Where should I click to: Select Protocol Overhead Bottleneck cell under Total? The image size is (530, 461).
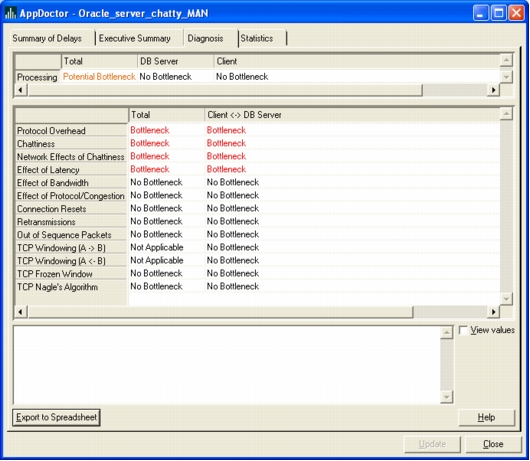[150, 130]
